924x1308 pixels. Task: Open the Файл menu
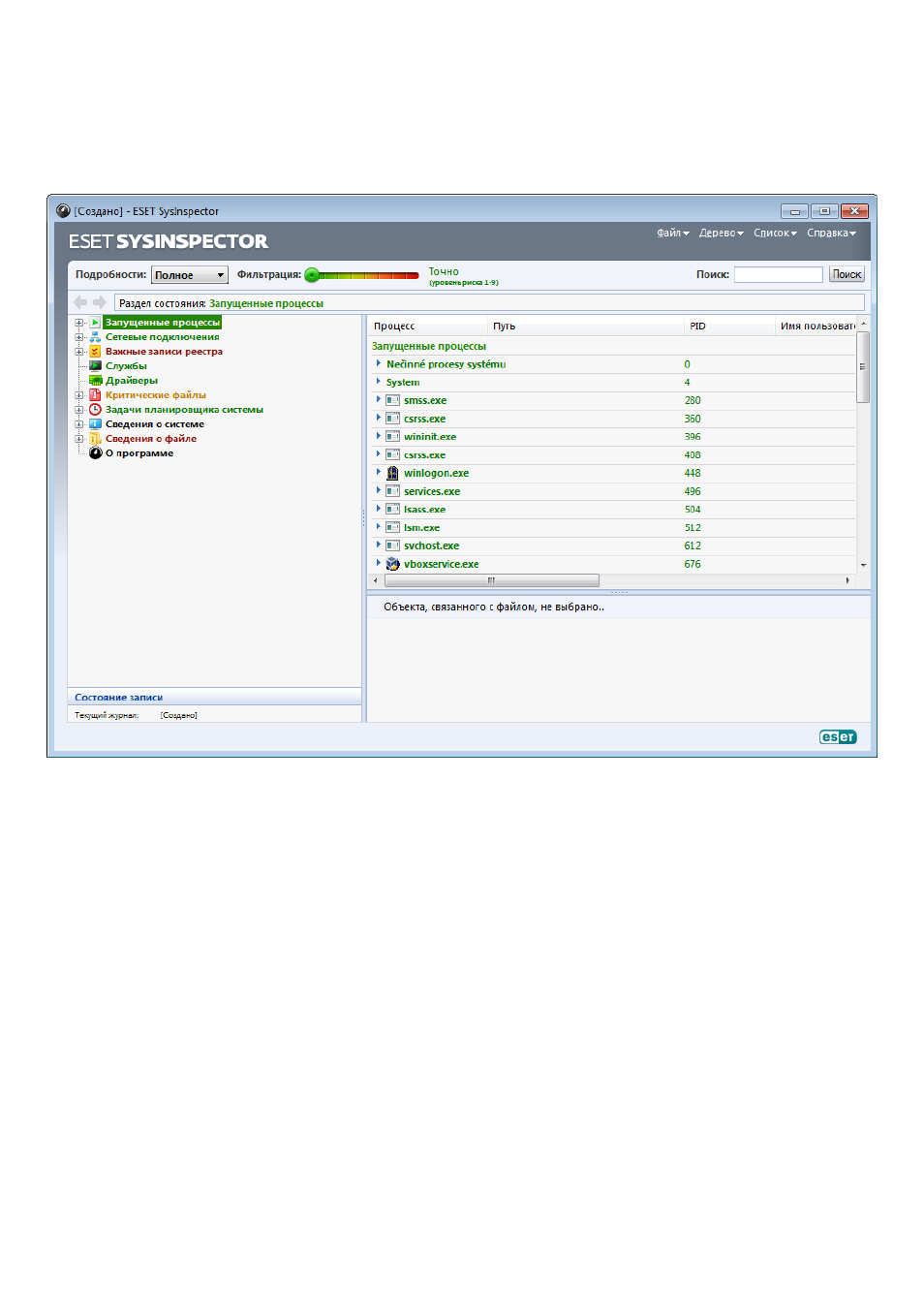point(673,233)
